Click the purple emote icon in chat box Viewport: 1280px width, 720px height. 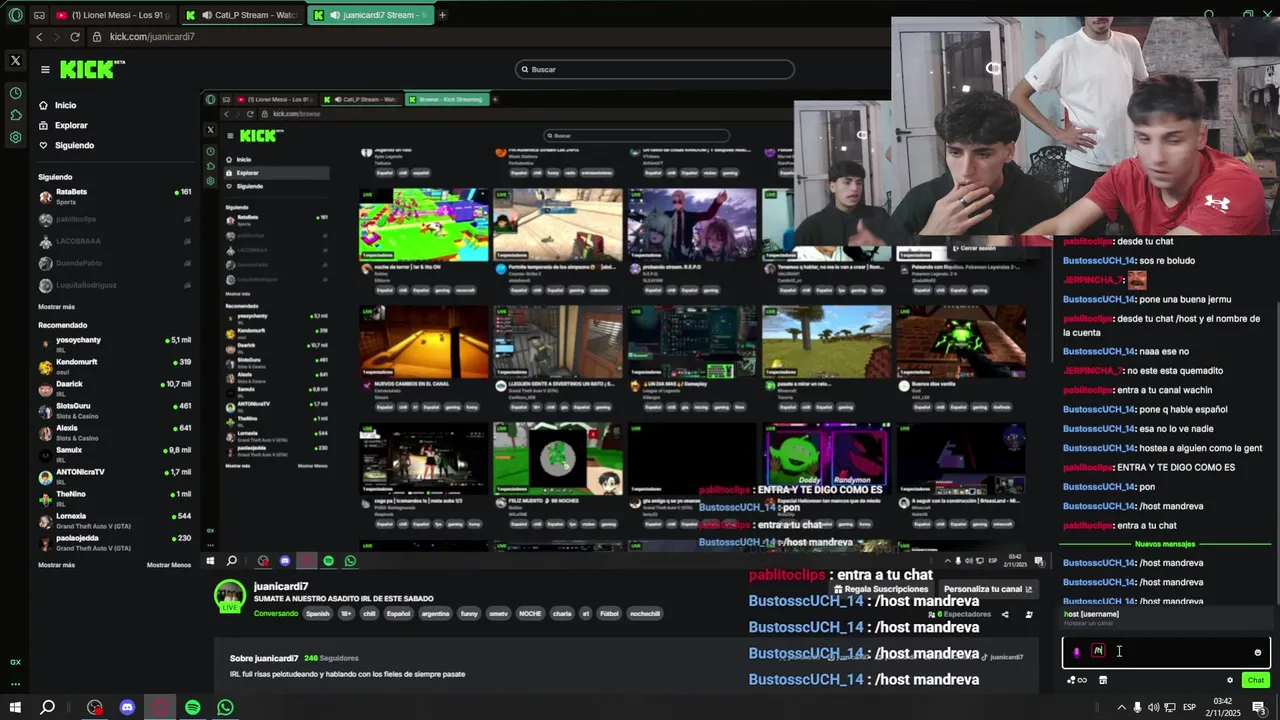(1077, 652)
